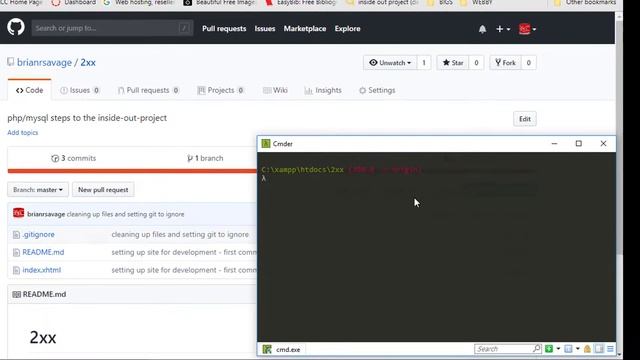Switch to the repo Pull requests tab
Viewport: 640px width, 360px height.
[148, 90]
